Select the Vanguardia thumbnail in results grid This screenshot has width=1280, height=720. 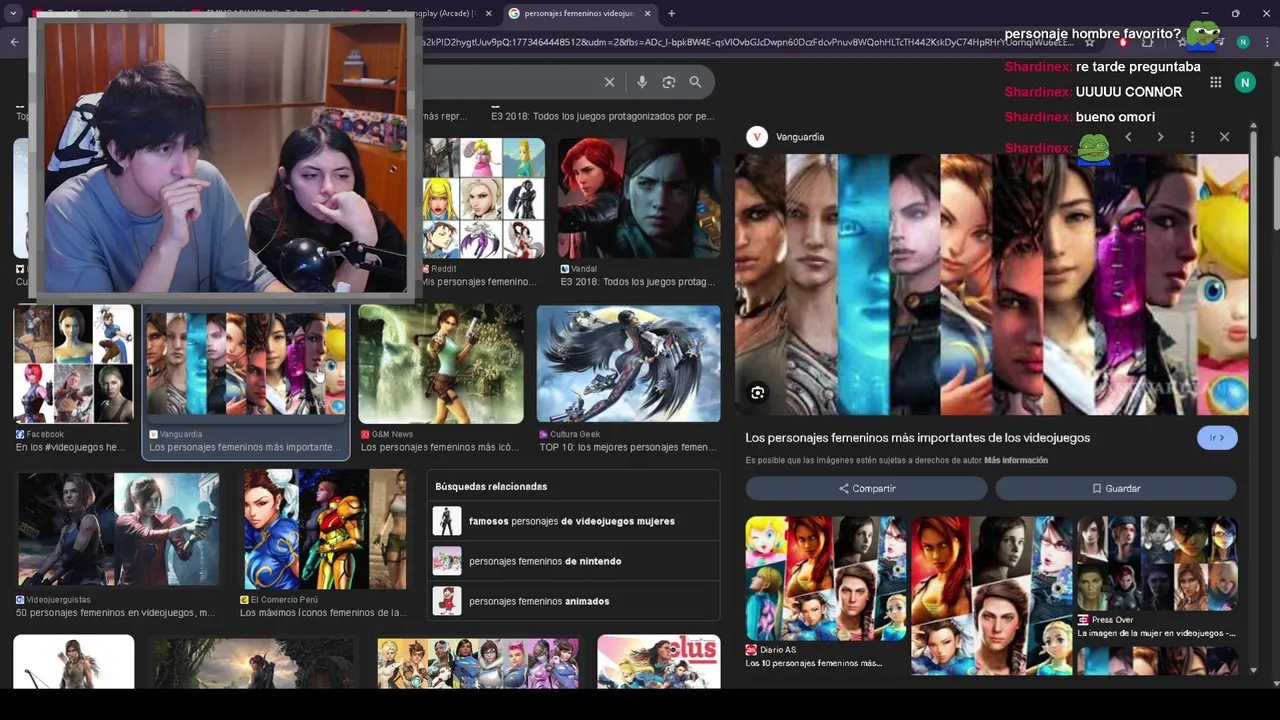point(246,366)
